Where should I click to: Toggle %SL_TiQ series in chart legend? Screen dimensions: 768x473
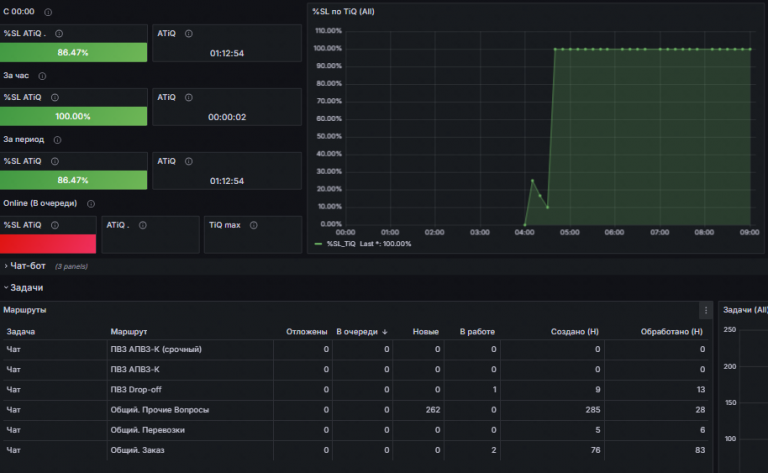(340, 244)
